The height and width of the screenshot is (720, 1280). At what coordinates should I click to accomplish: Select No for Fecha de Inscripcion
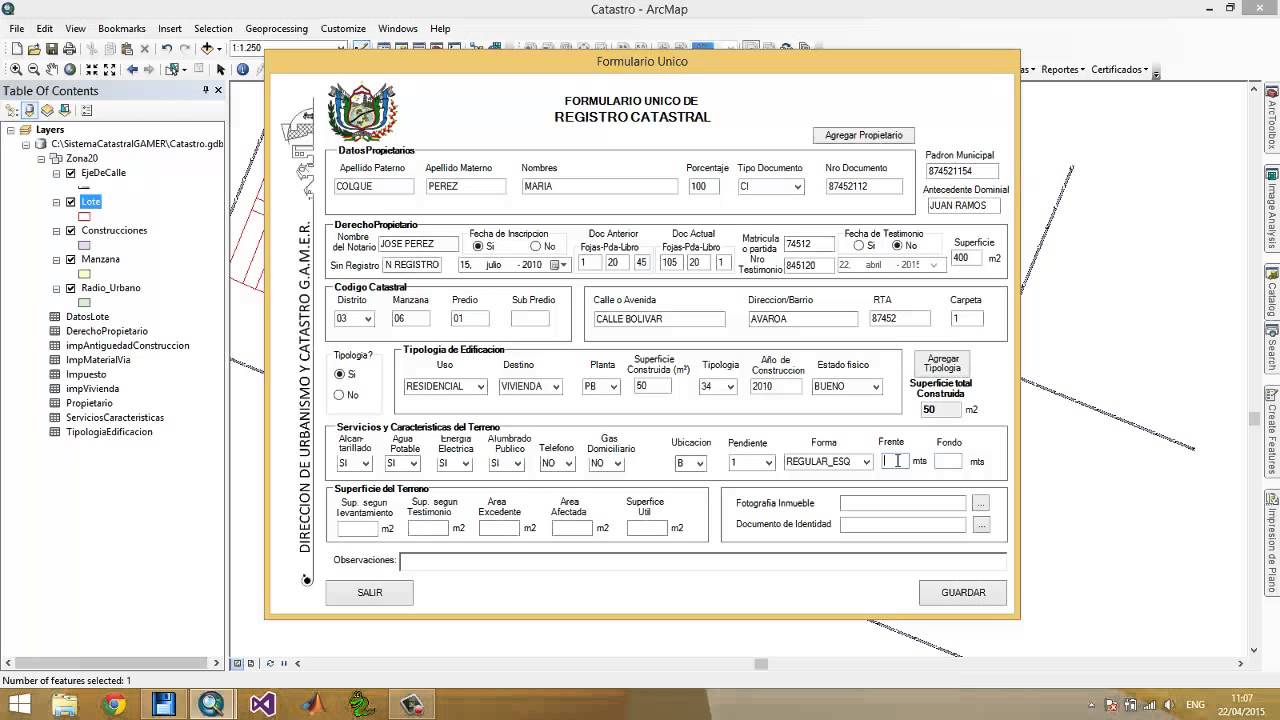(x=535, y=246)
